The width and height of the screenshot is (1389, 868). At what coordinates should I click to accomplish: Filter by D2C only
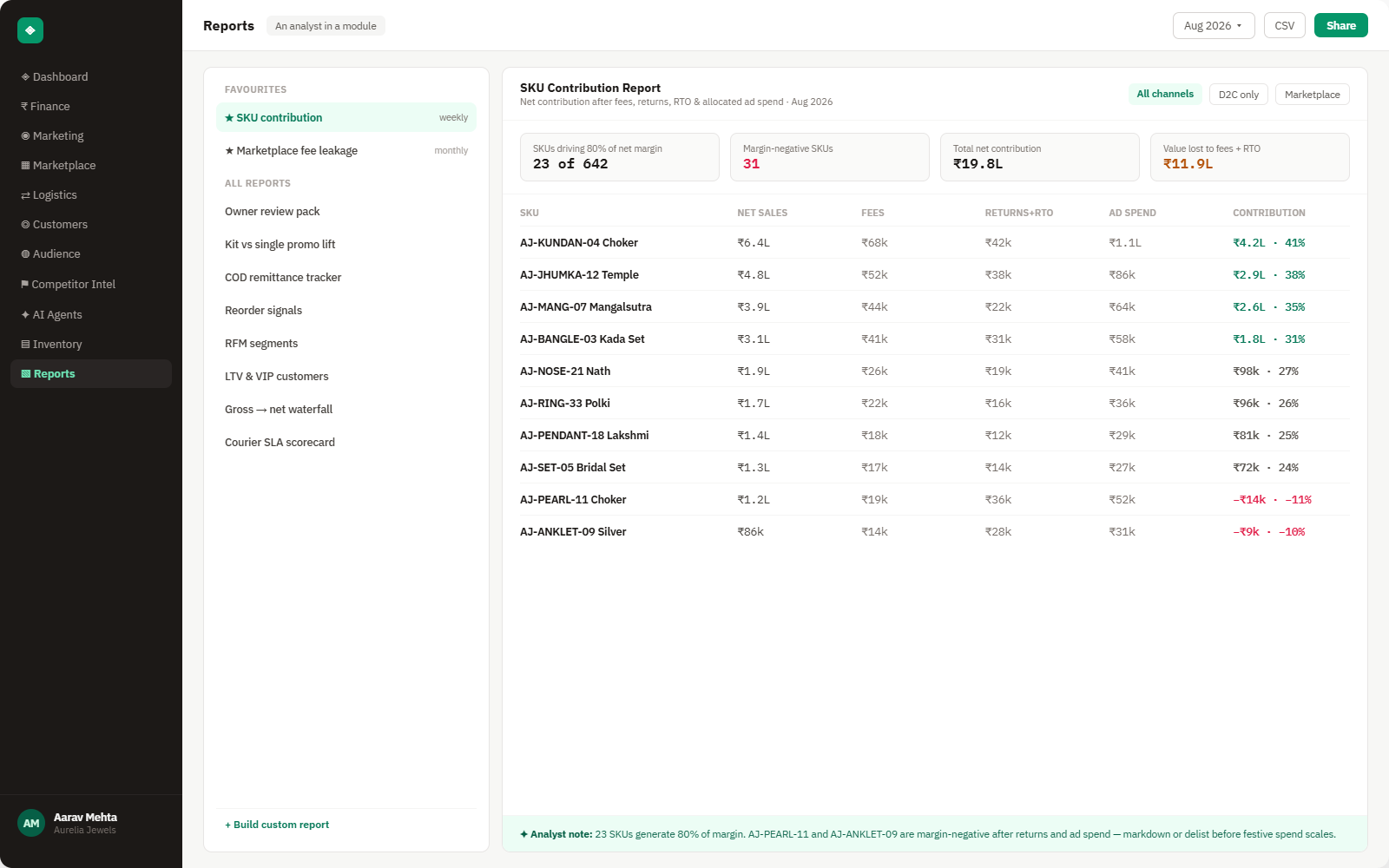tap(1239, 94)
